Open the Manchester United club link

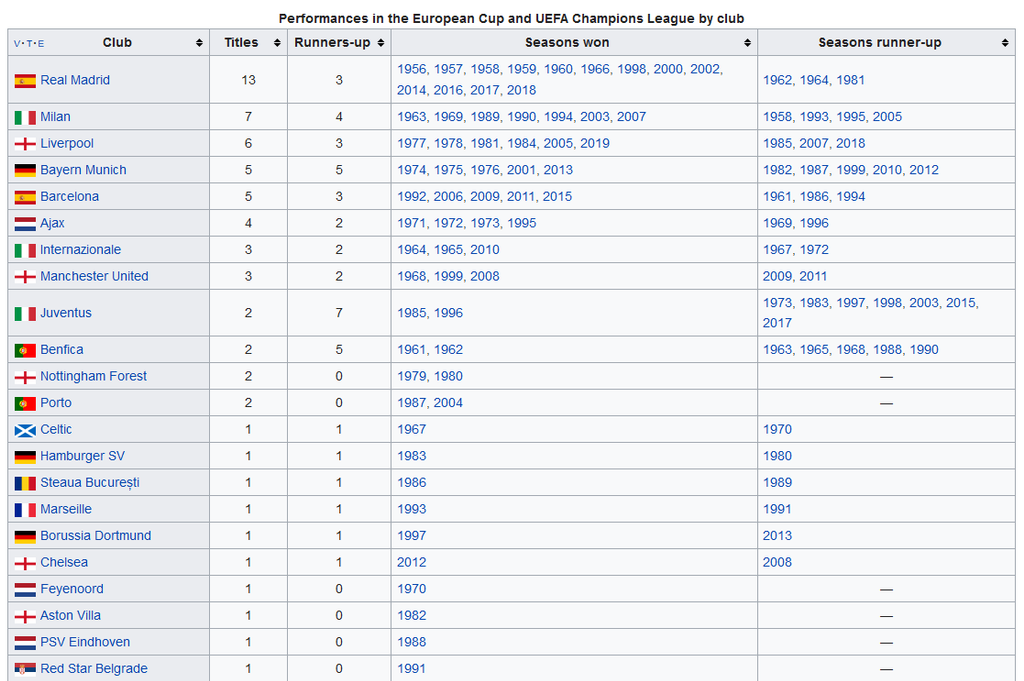point(95,276)
